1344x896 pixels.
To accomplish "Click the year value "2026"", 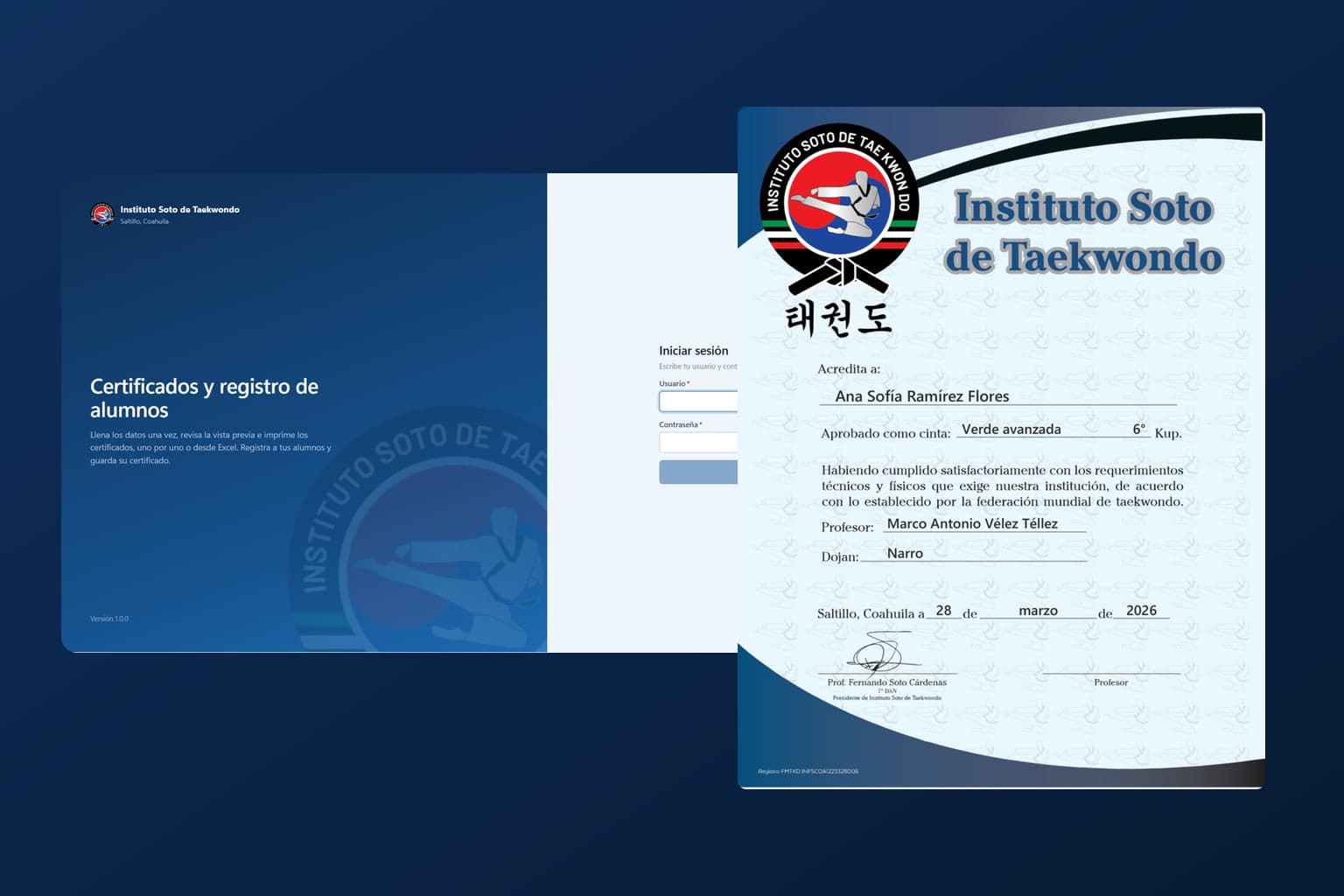I will [1141, 611].
